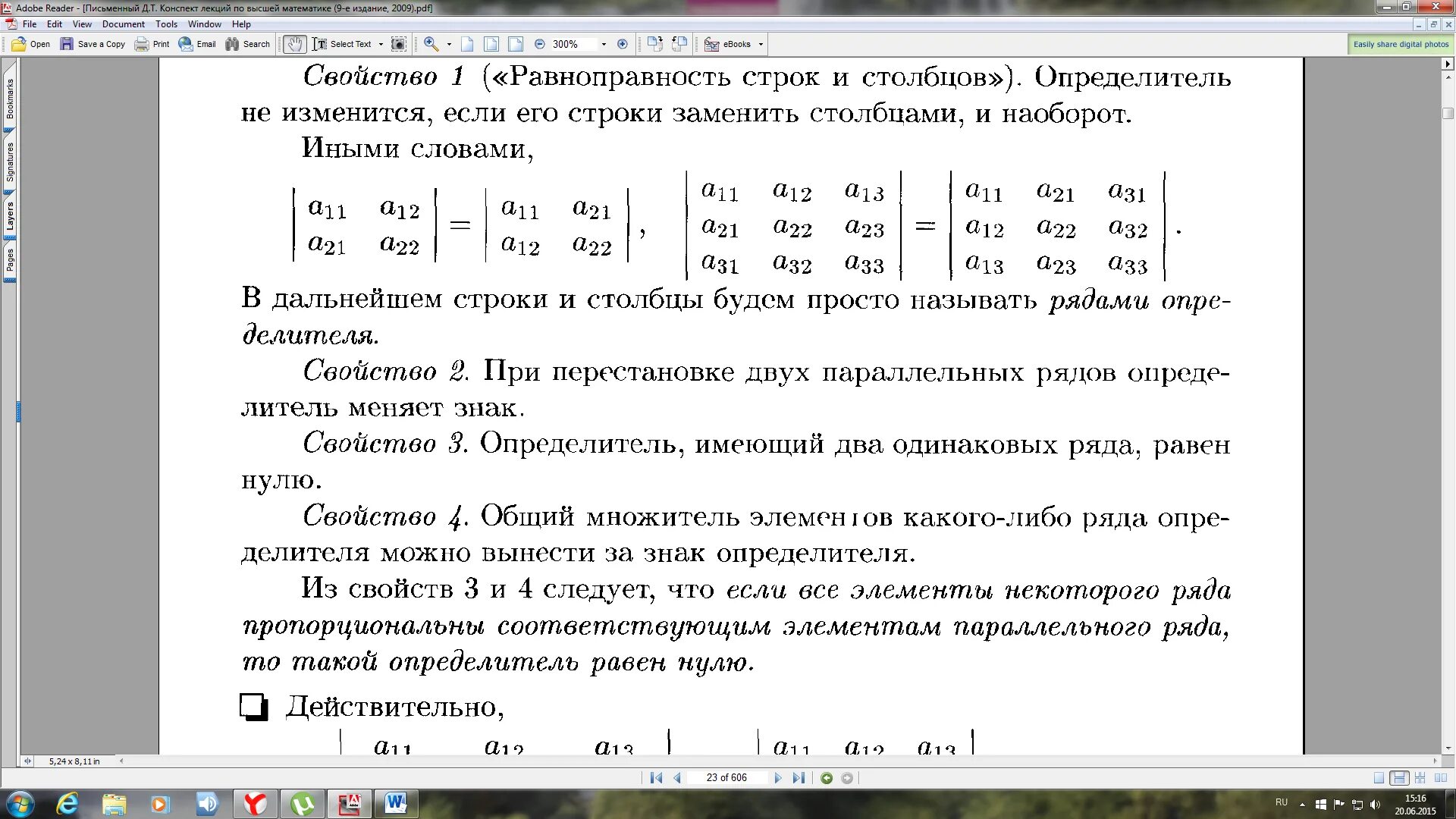Expand the Select Text tool dropdown
Image resolution: width=1456 pixels, height=819 pixels.
[381, 44]
